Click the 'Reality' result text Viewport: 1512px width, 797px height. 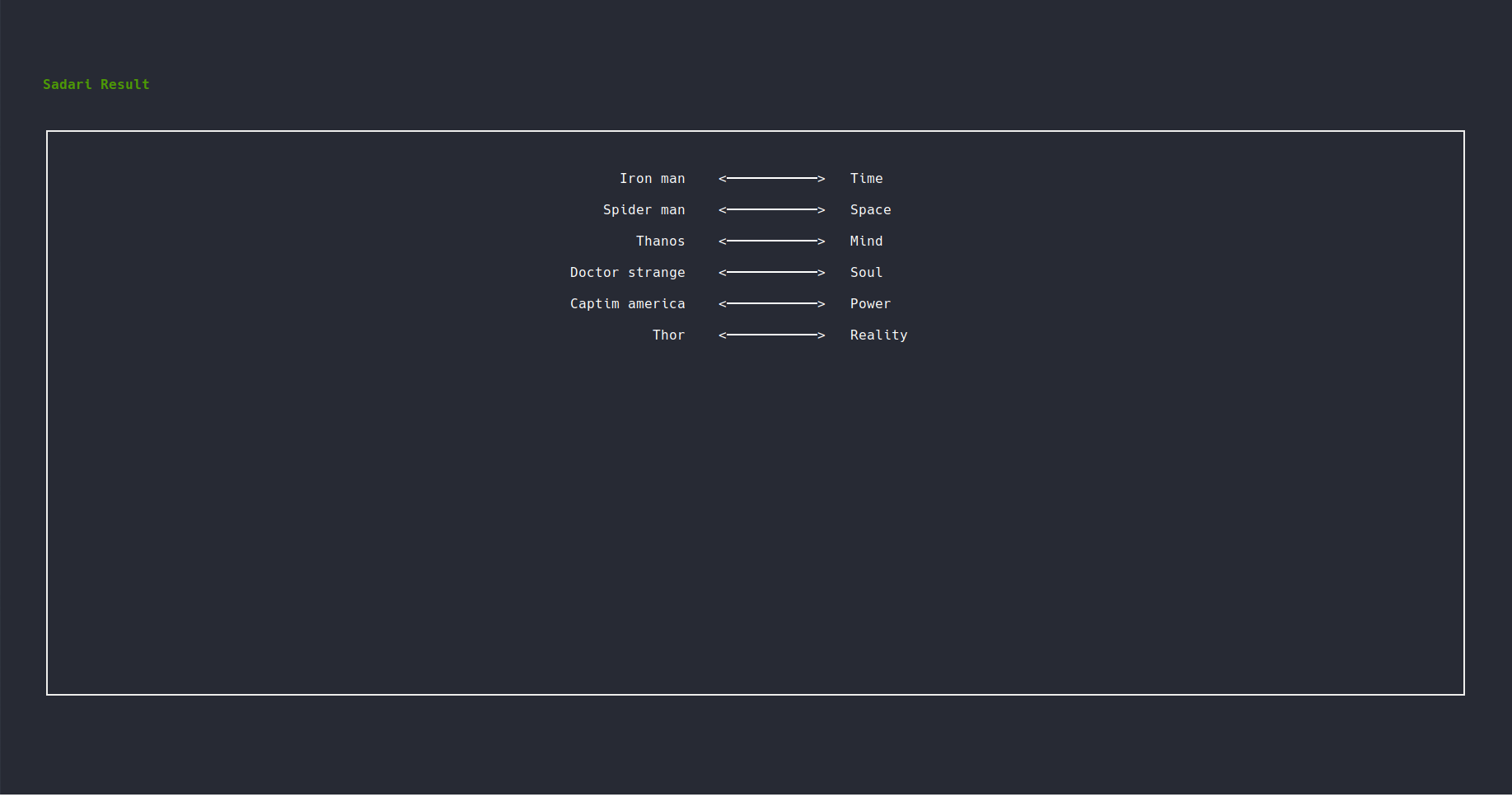pos(879,335)
